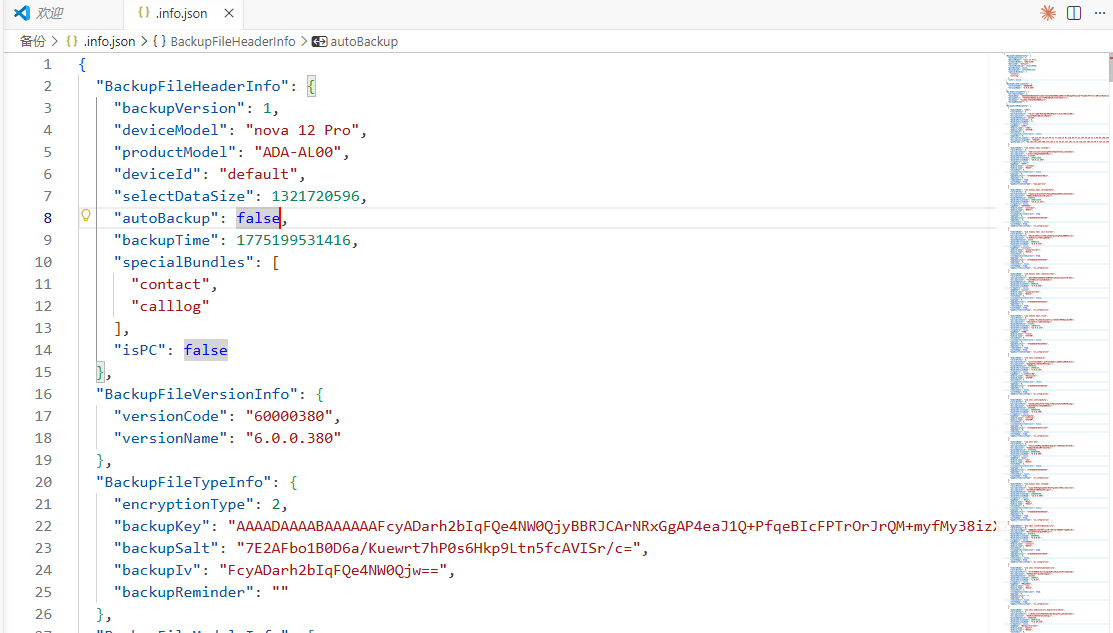Click the "backupIv" key

(158, 570)
